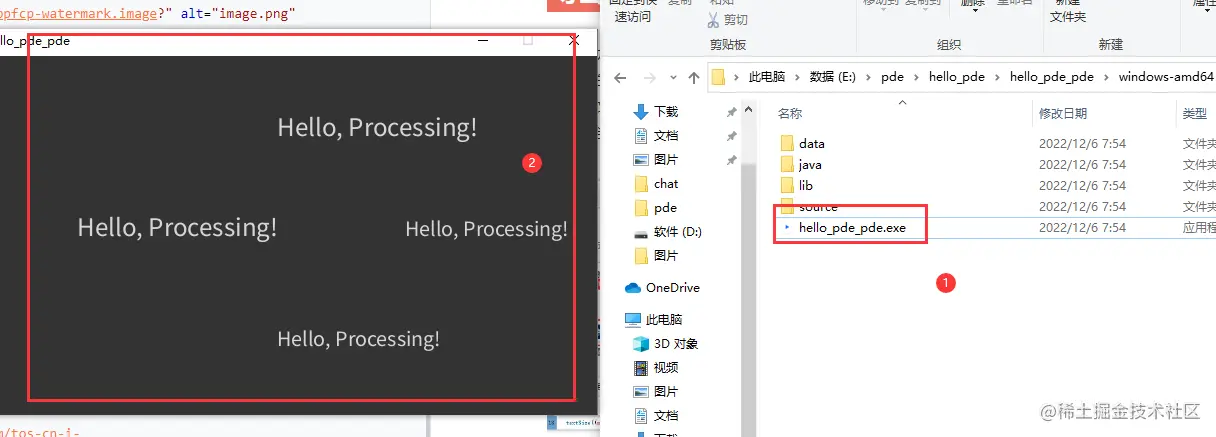Go up one folder level arrow
The image size is (1216, 437).
[x=694, y=78]
